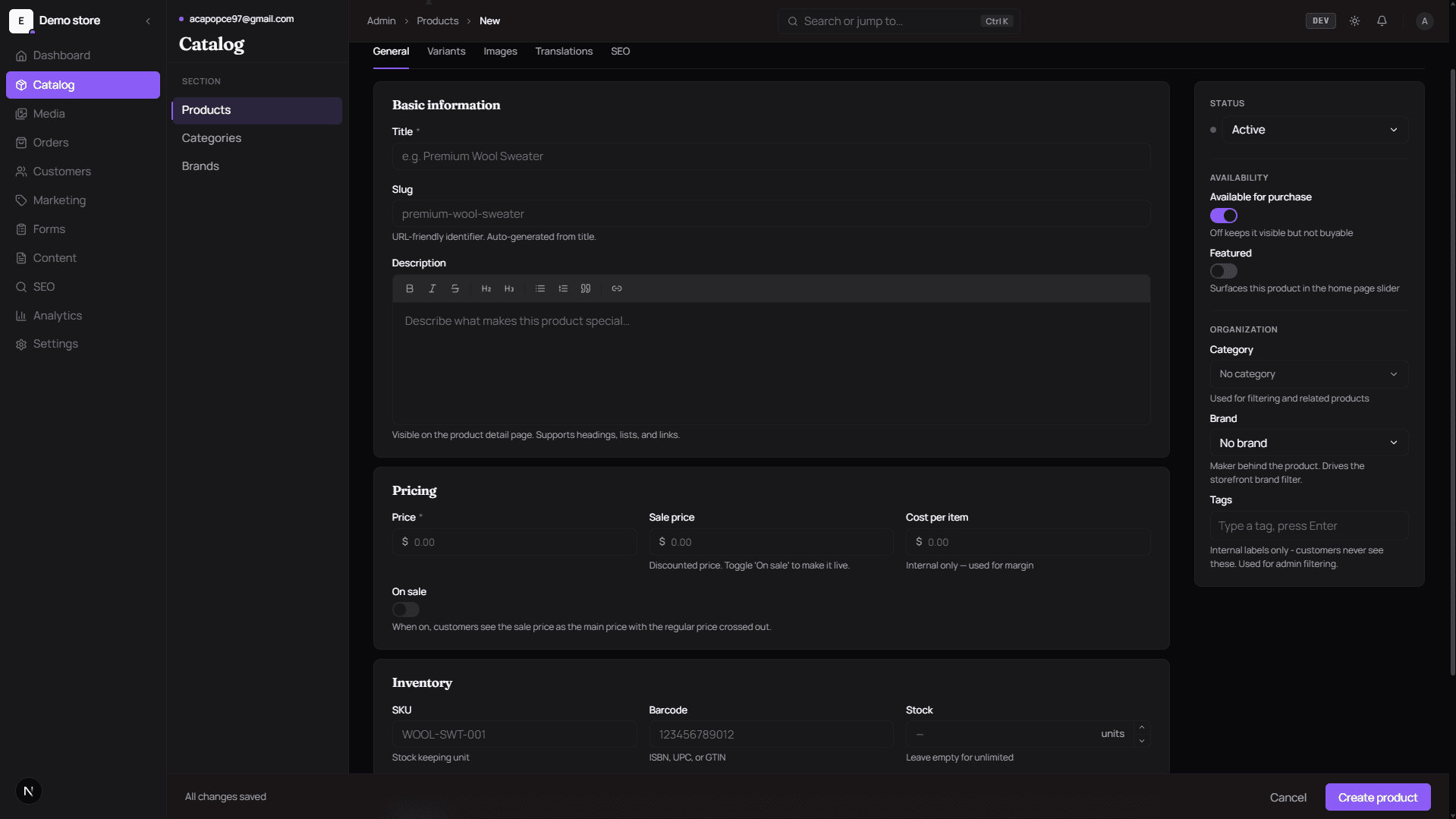
Task: Click the page vertical scrollbar
Action: (1452, 372)
